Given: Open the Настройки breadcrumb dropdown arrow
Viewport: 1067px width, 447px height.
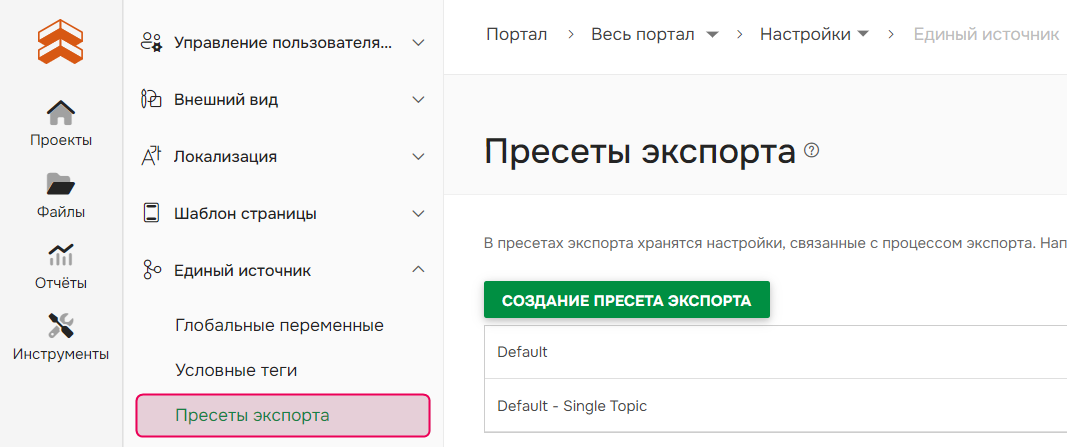Looking at the screenshot, I should coord(864,34).
